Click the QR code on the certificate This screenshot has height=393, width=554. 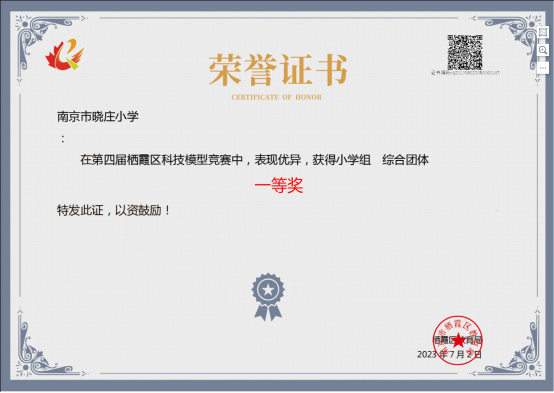point(465,52)
